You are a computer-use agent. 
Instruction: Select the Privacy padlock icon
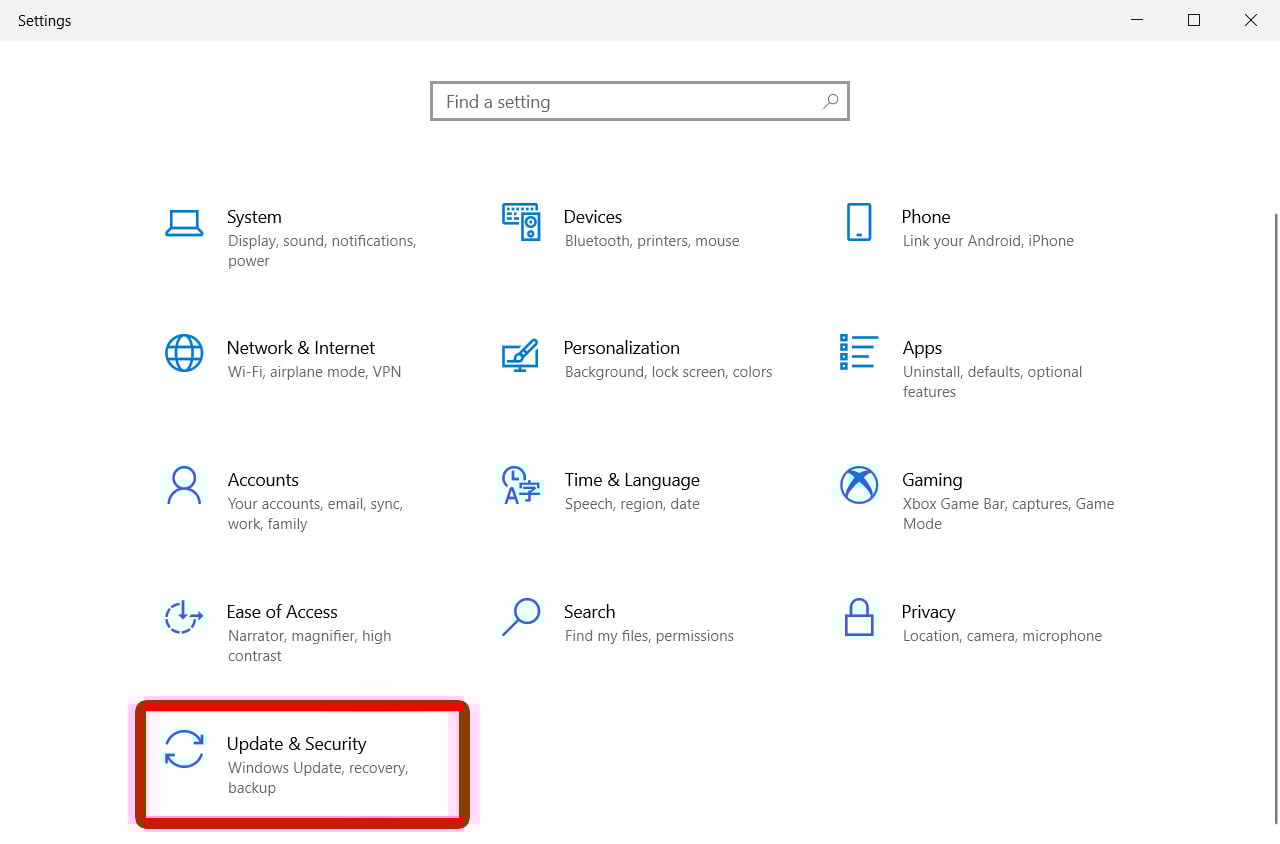[x=858, y=619]
